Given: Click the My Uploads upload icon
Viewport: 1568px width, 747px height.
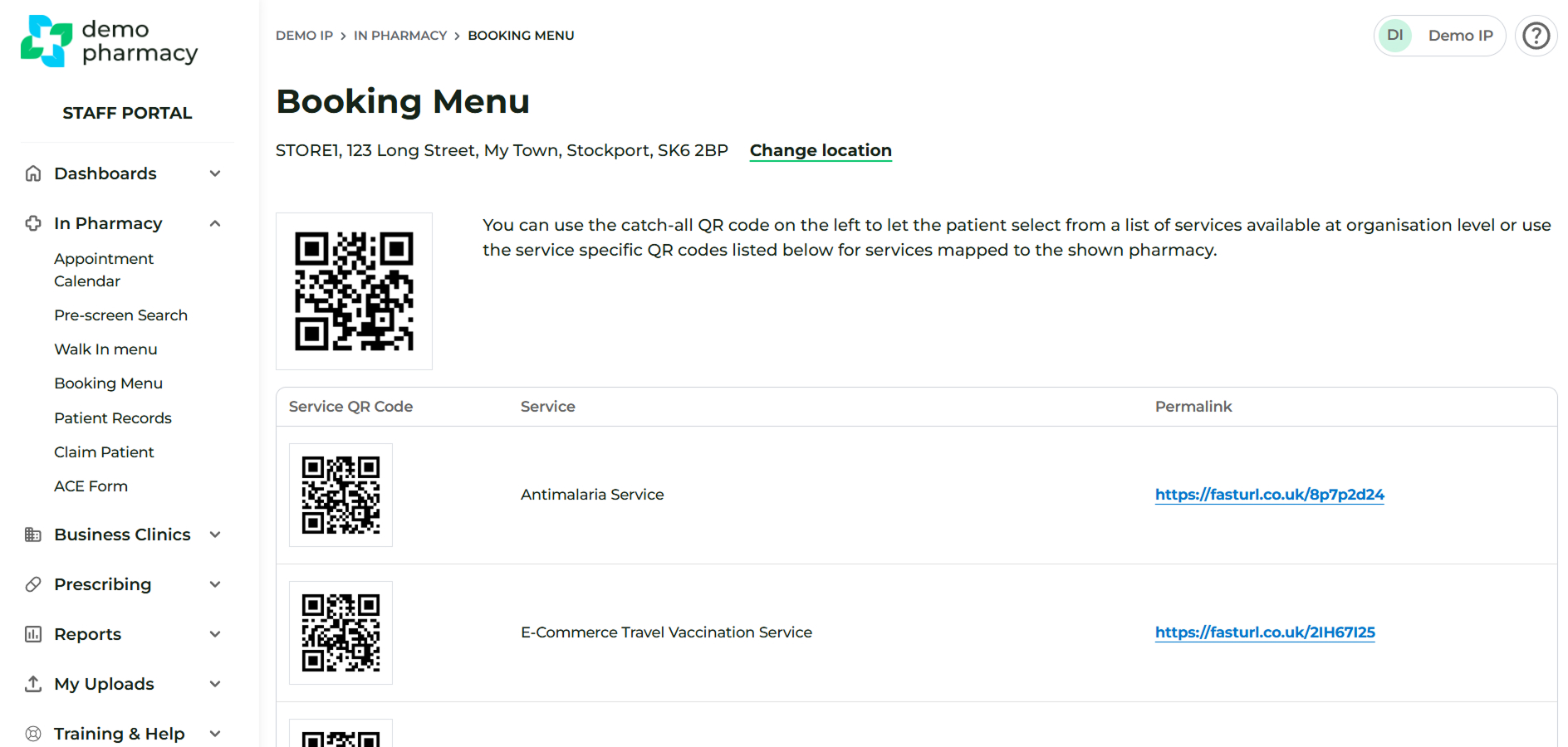Looking at the screenshot, I should pos(33,684).
